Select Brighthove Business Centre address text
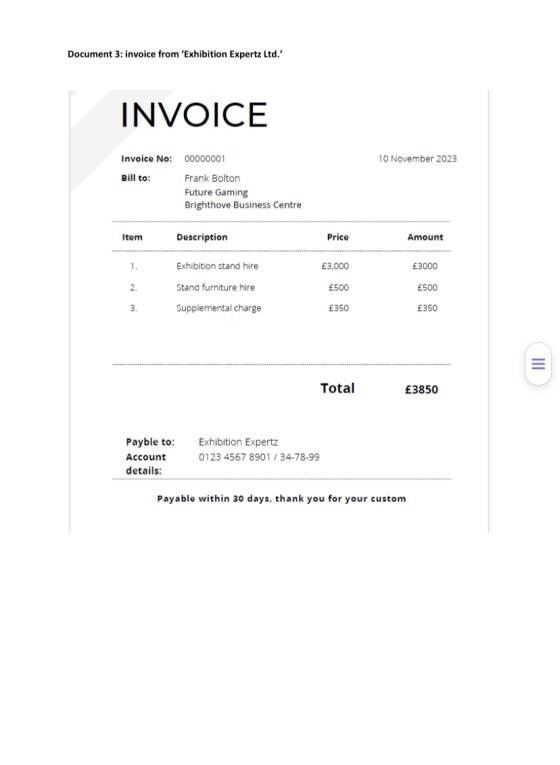 tap(243, 205)
